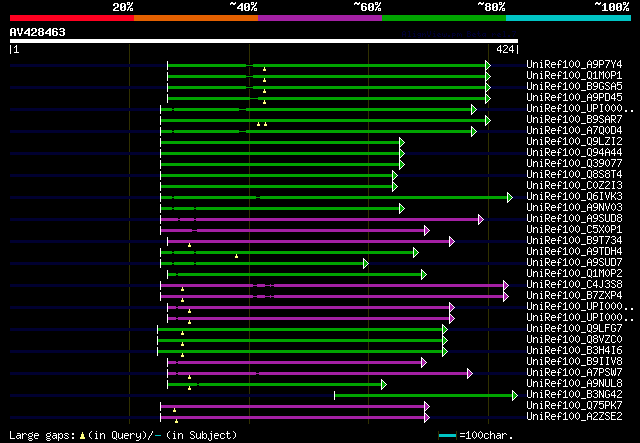Viewport: 640px width, 443px height.
Task: Click the purple arrowhead ending the A9SUD8 alignment
Action: click(481, 220)
